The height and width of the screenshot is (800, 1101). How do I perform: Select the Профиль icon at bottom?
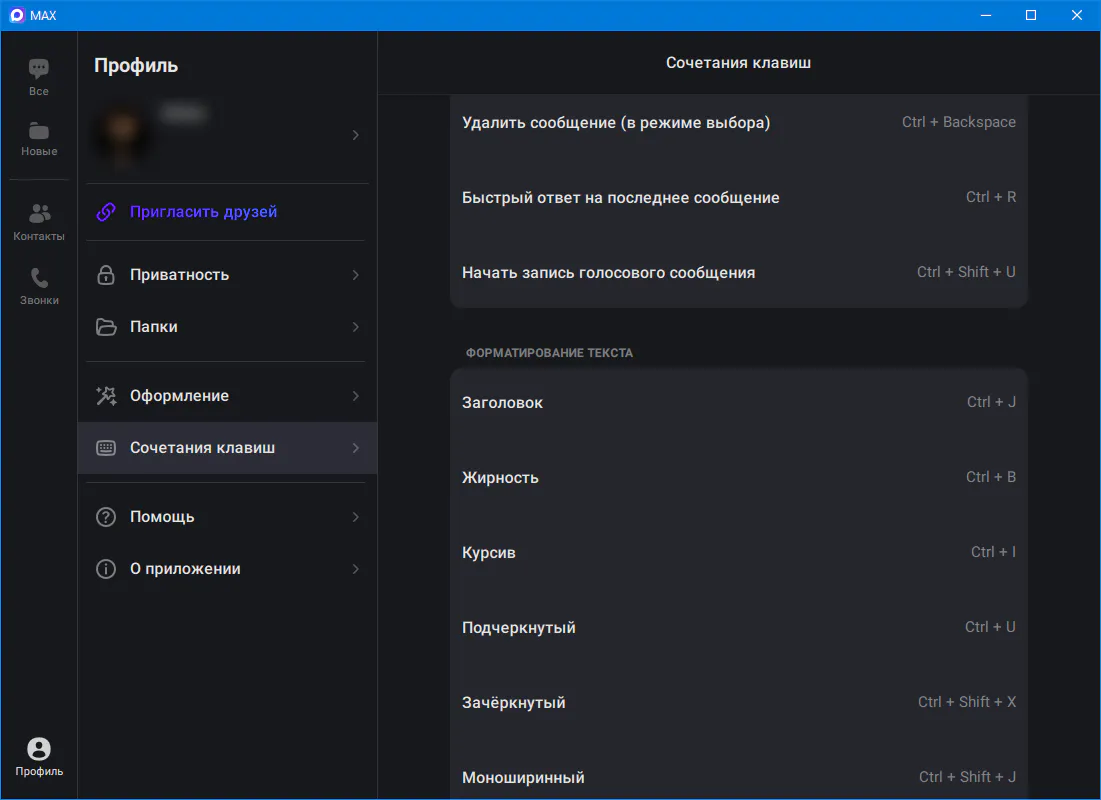coord(39,749)
